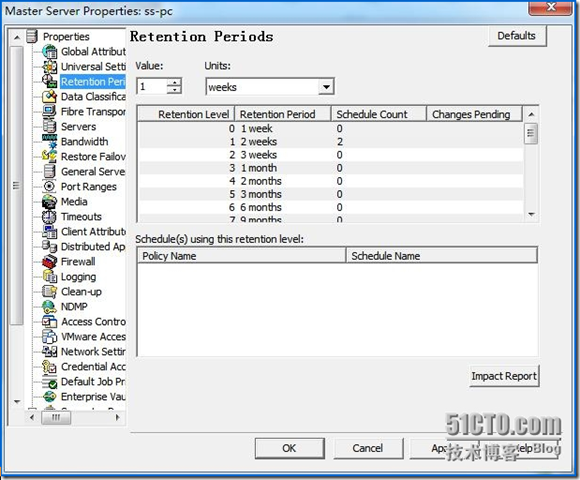Click the Logging icon in the tree

(x=49, y=277)
